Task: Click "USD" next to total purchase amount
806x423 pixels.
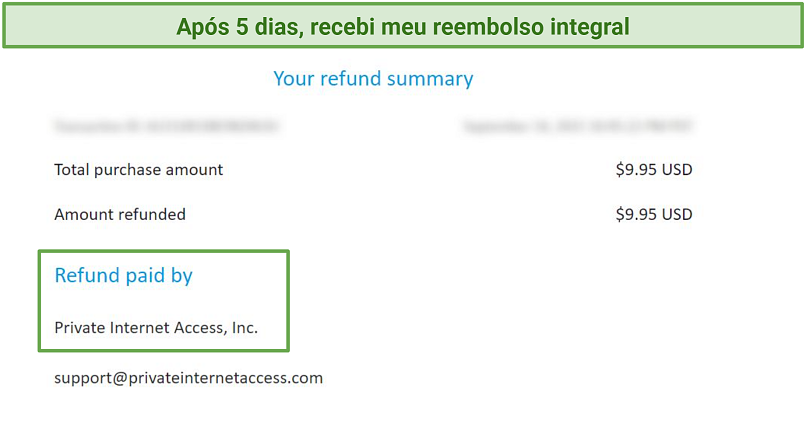Action: click(x=677, y=170)
